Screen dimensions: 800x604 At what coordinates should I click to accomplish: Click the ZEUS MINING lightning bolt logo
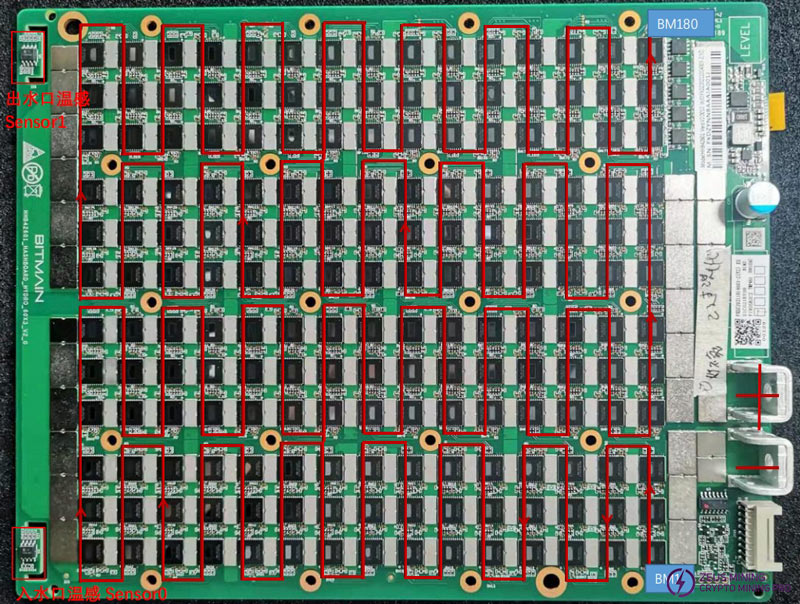[x=682, y=580]
